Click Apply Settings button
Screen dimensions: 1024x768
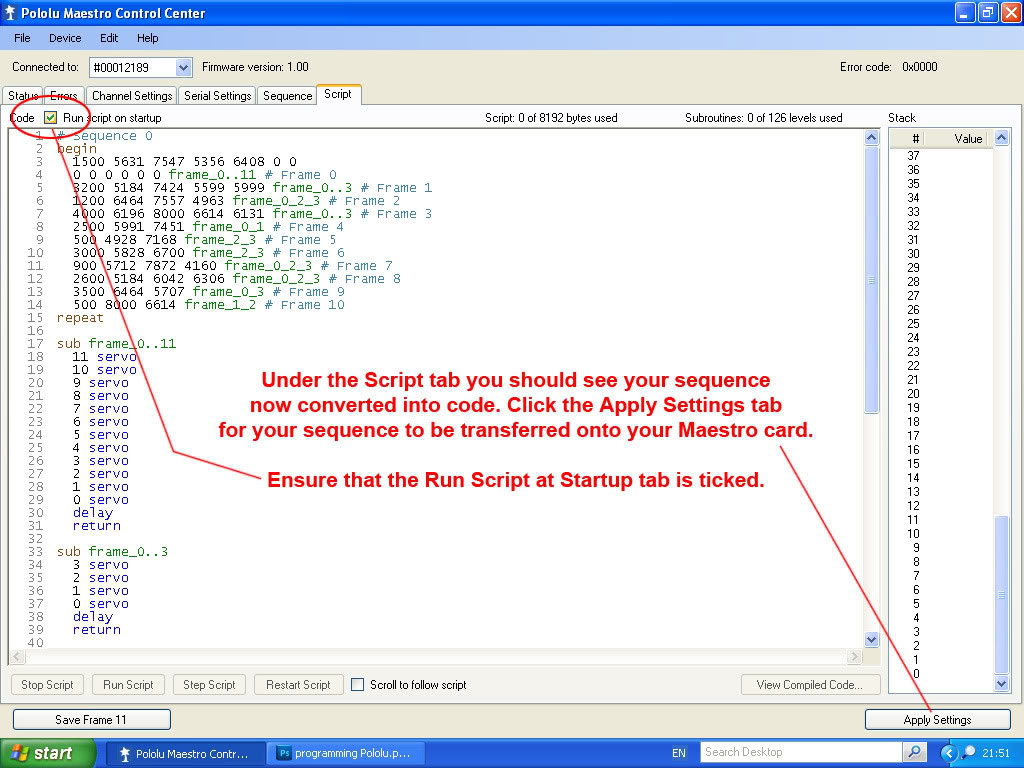[x=937, y=720]
